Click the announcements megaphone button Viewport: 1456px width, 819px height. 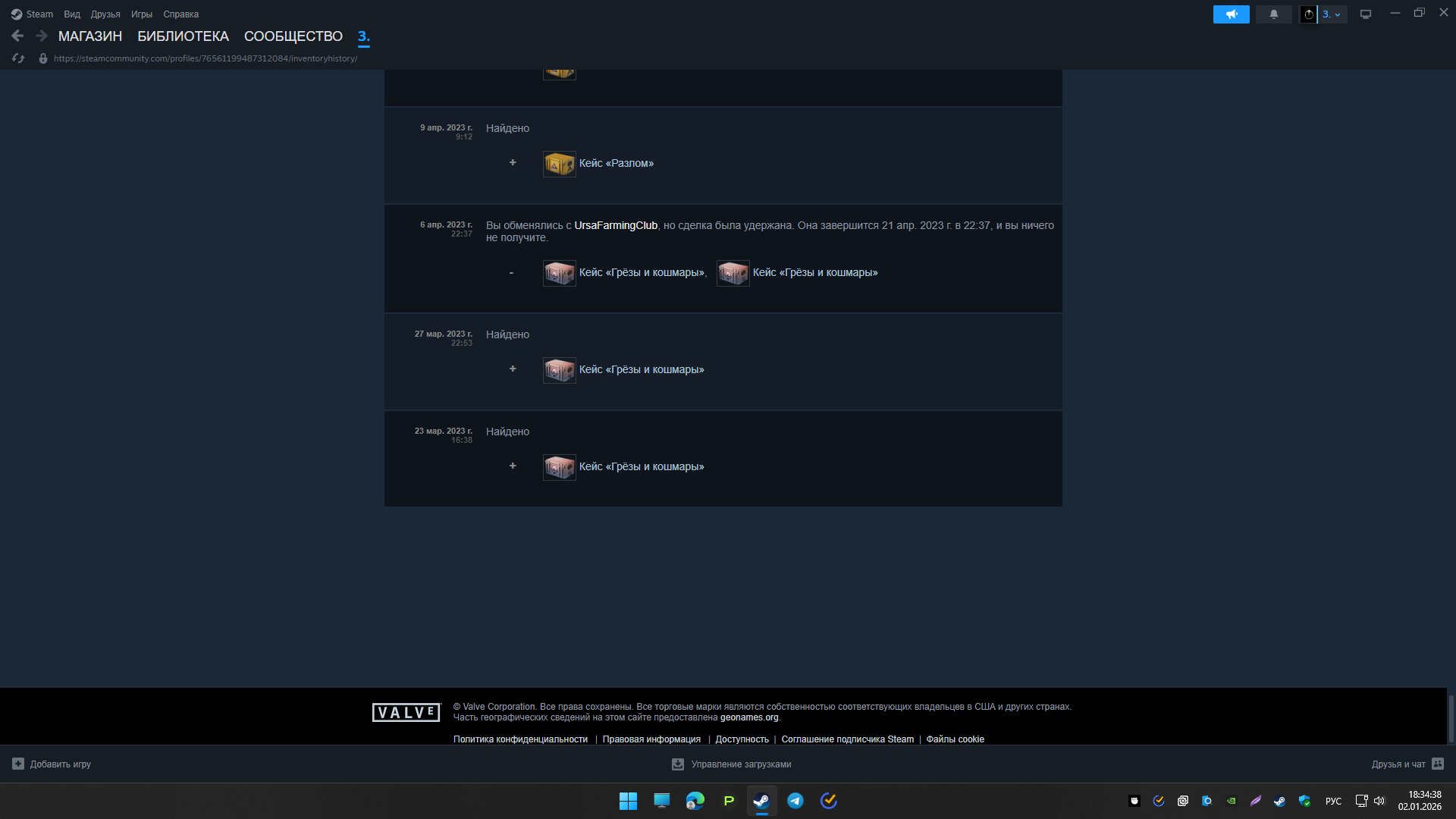1231,14
